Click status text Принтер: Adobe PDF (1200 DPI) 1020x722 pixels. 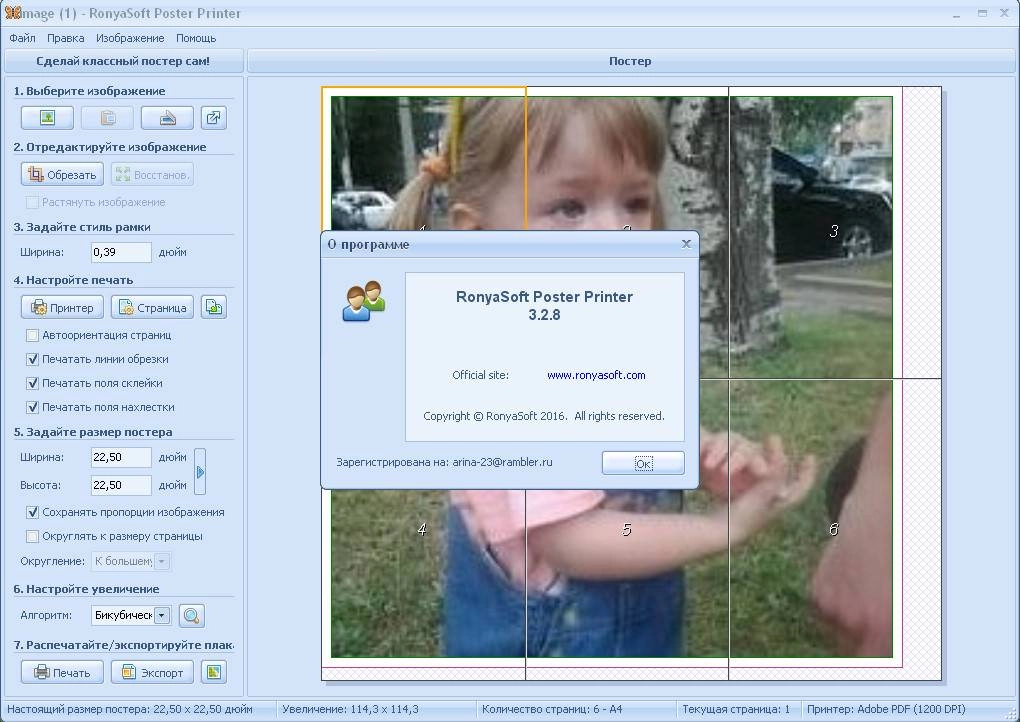pyautogui.click(x=886, y=709)
